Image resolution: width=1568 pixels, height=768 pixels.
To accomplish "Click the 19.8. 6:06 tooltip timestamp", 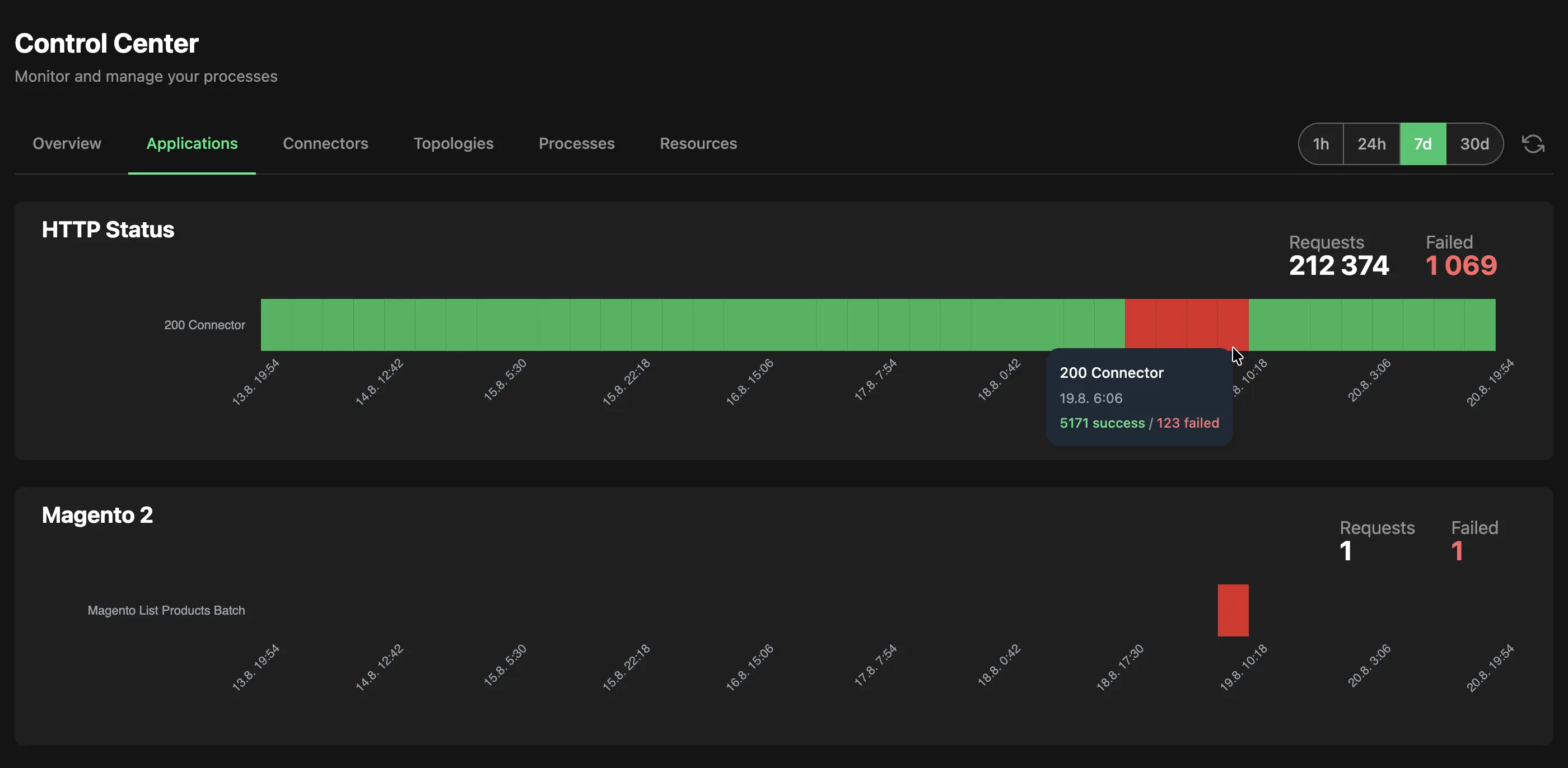I will coord(1091,398).
